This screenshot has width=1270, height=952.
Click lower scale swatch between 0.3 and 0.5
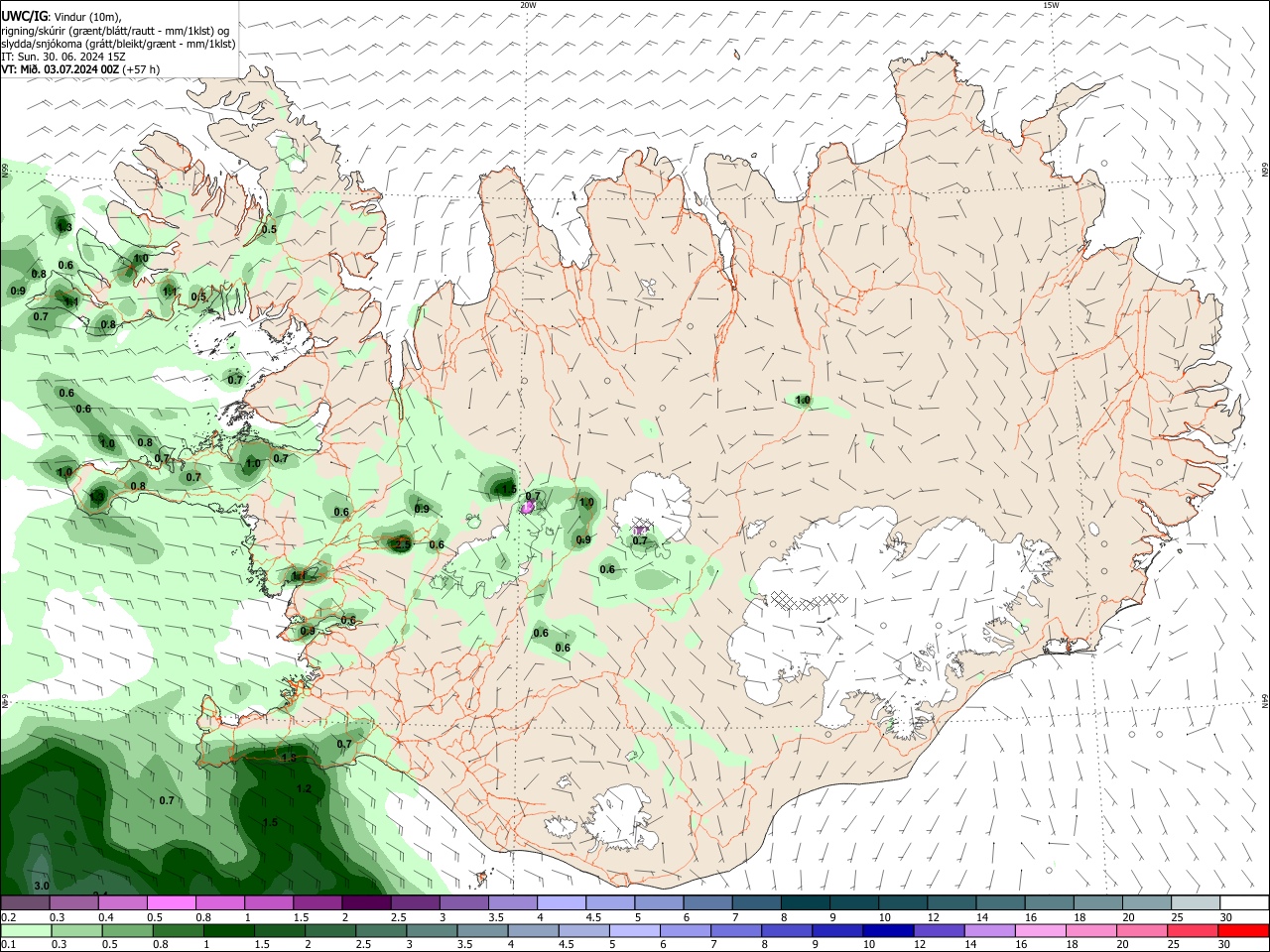tap(76, 930)
